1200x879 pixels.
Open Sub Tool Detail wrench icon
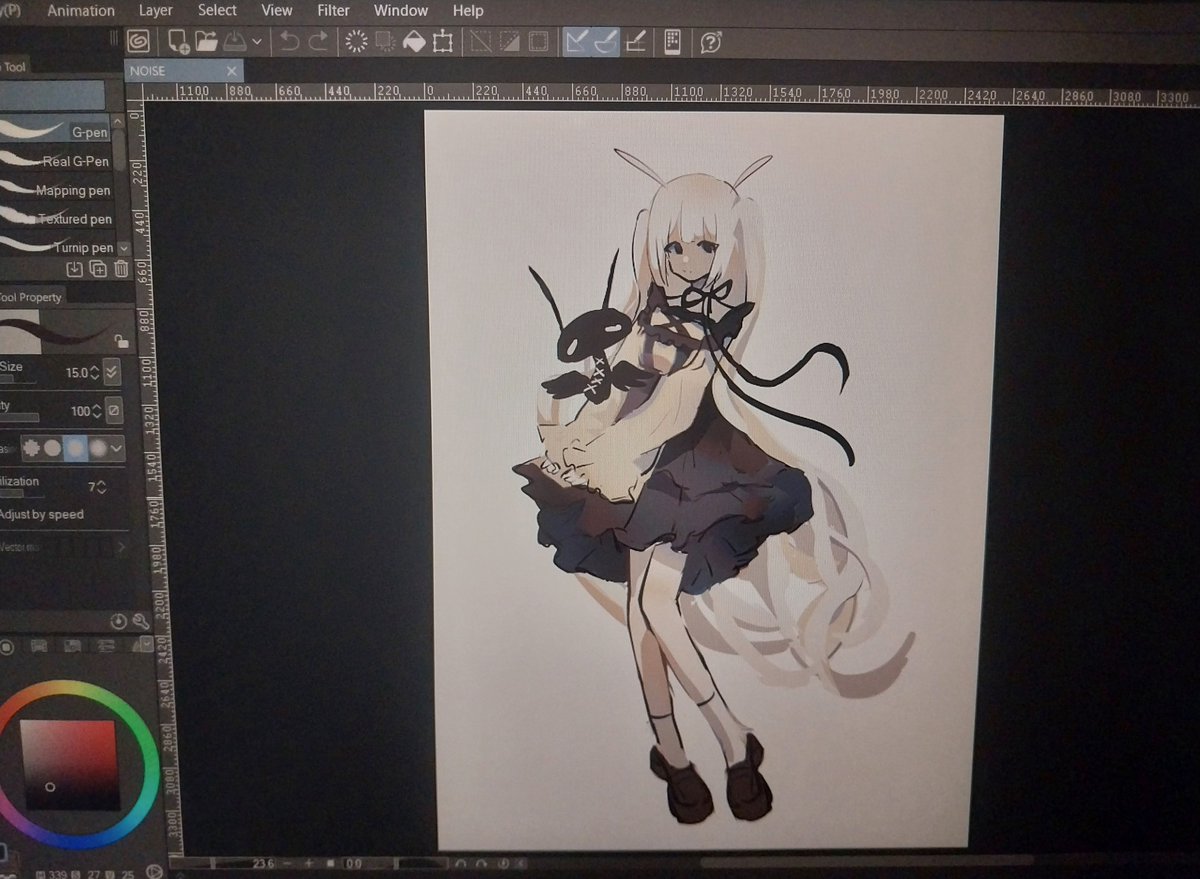click(140, 621)
